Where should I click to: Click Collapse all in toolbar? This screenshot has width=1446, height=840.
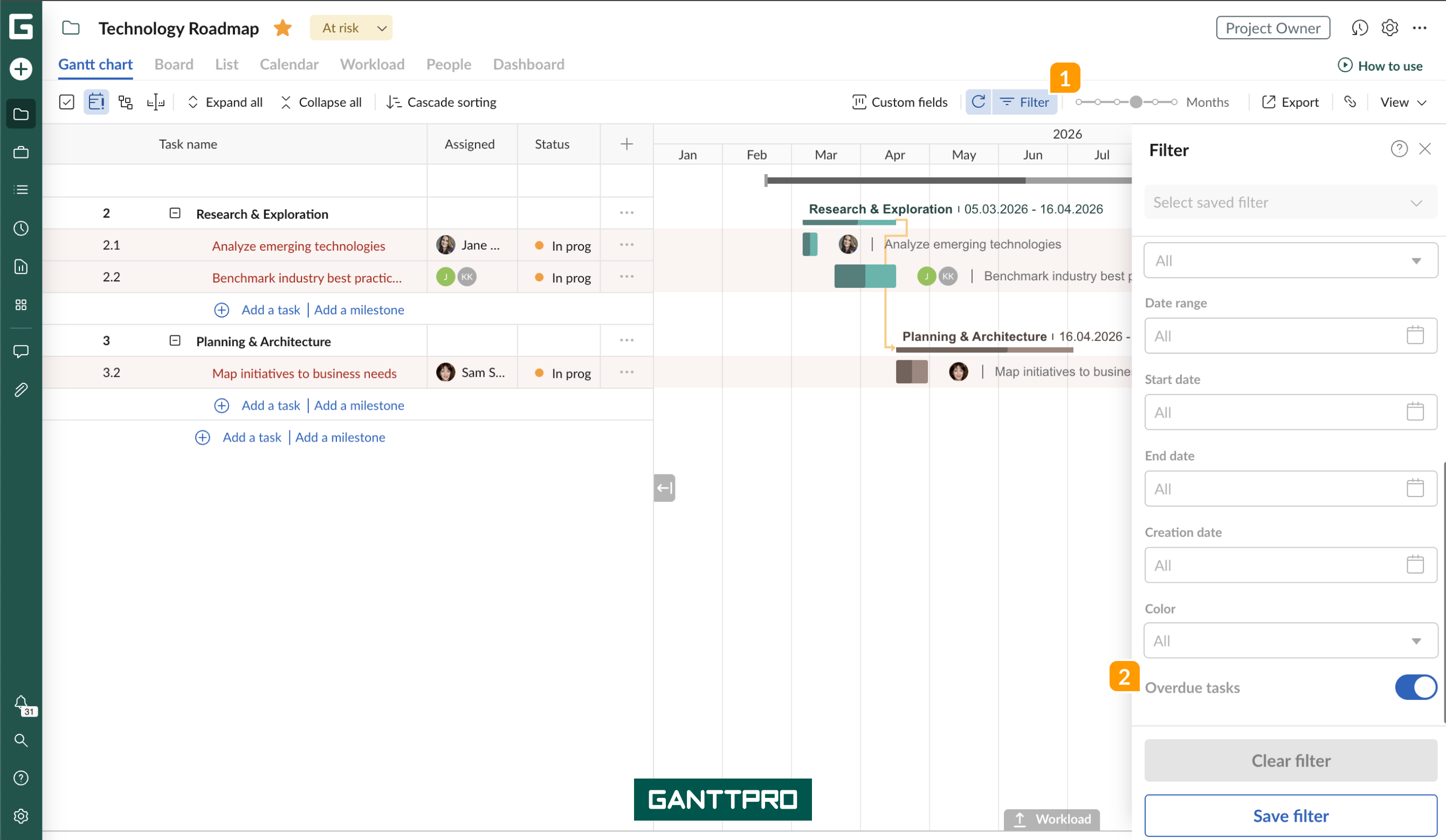tap(321, 102)
